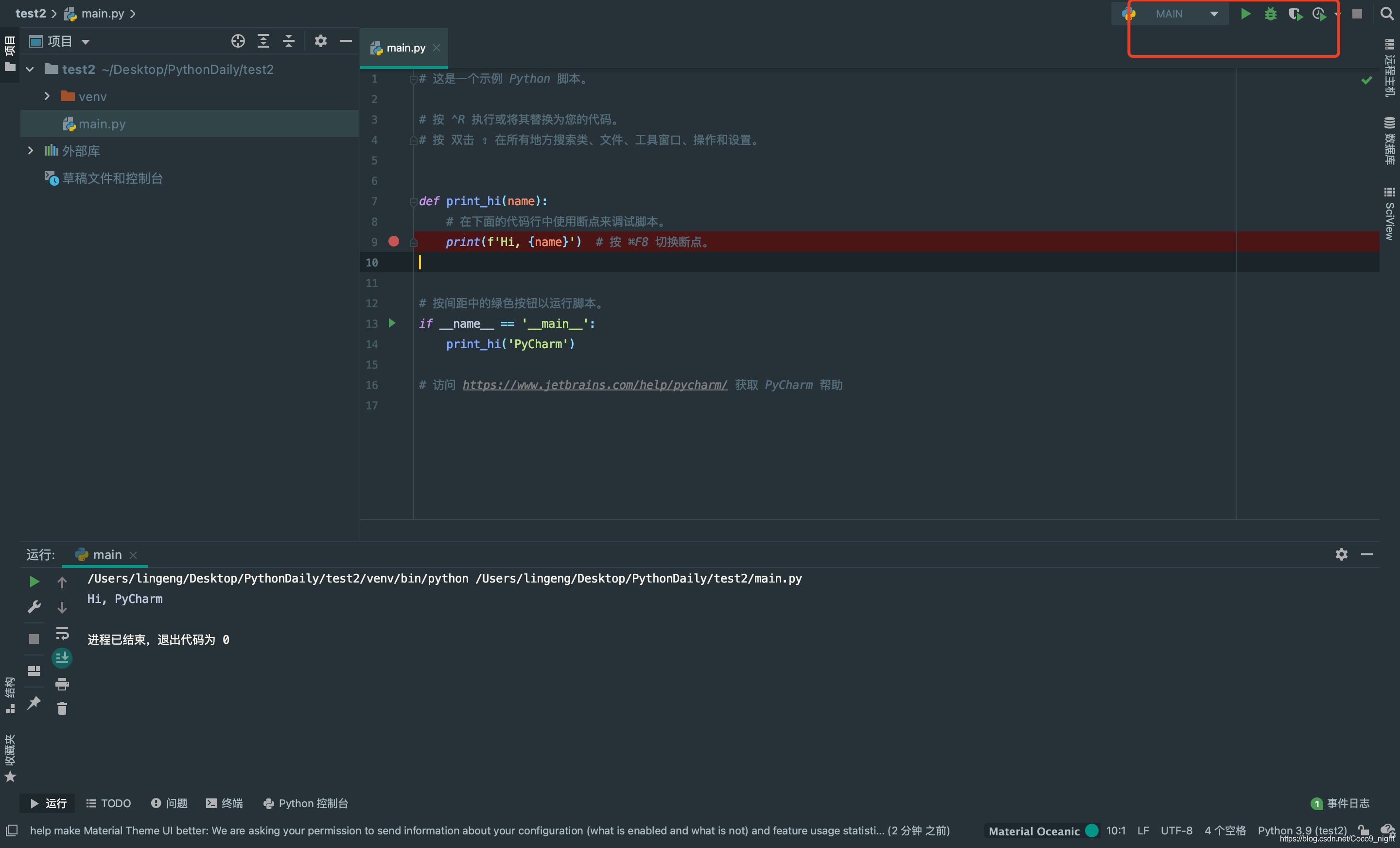Open the event log
The width and height of the screenshot is (1400, 848).
[1340, 803]
